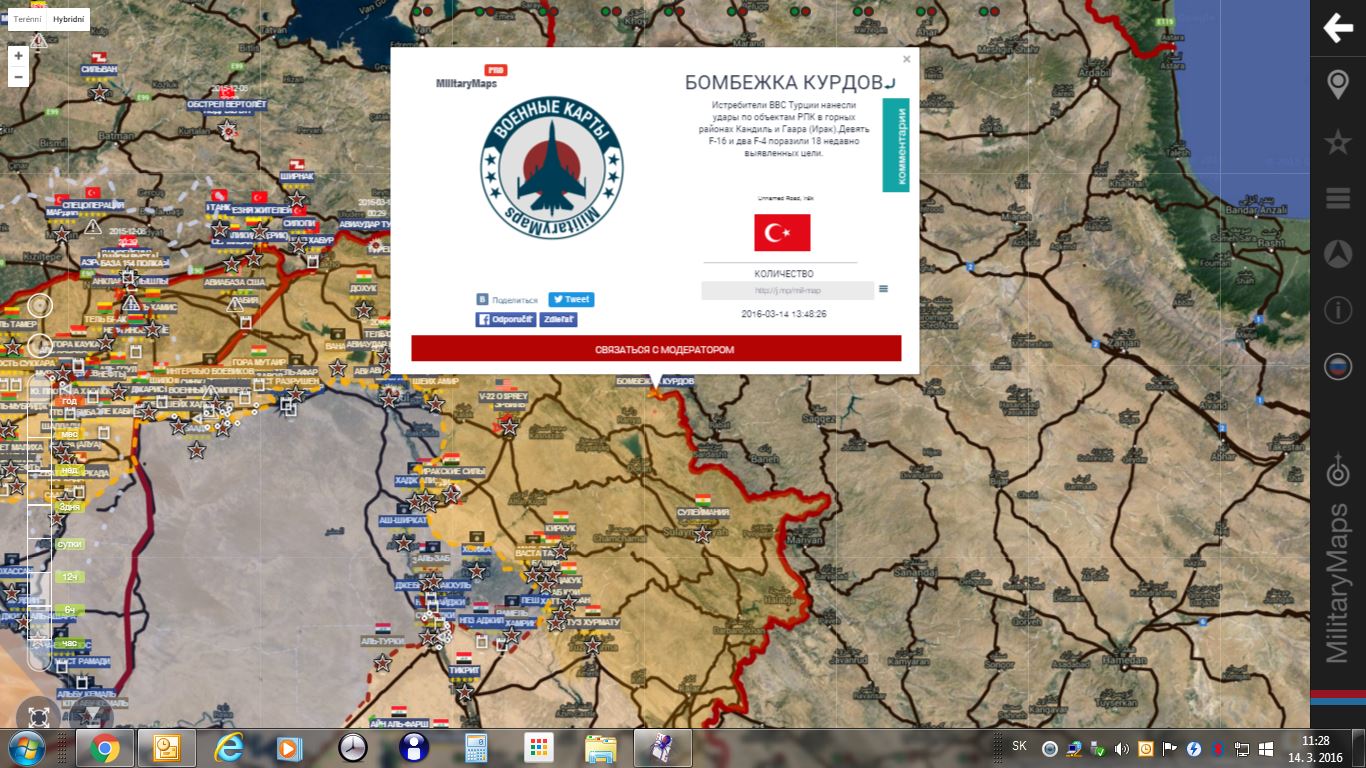Viewport: 1366px width, 768px height.
Task: Open the location pin sidebar icon
Action: click(x=1338, y=85)
